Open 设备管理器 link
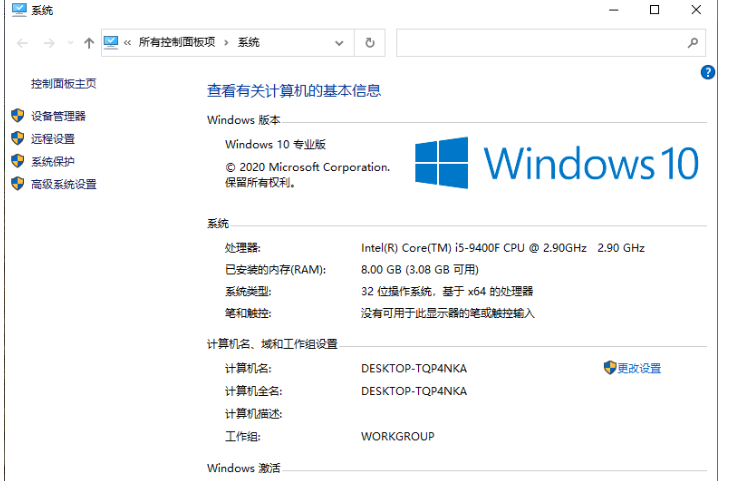Viewport: 731px width, 481px height. click(x=58, y=116)
